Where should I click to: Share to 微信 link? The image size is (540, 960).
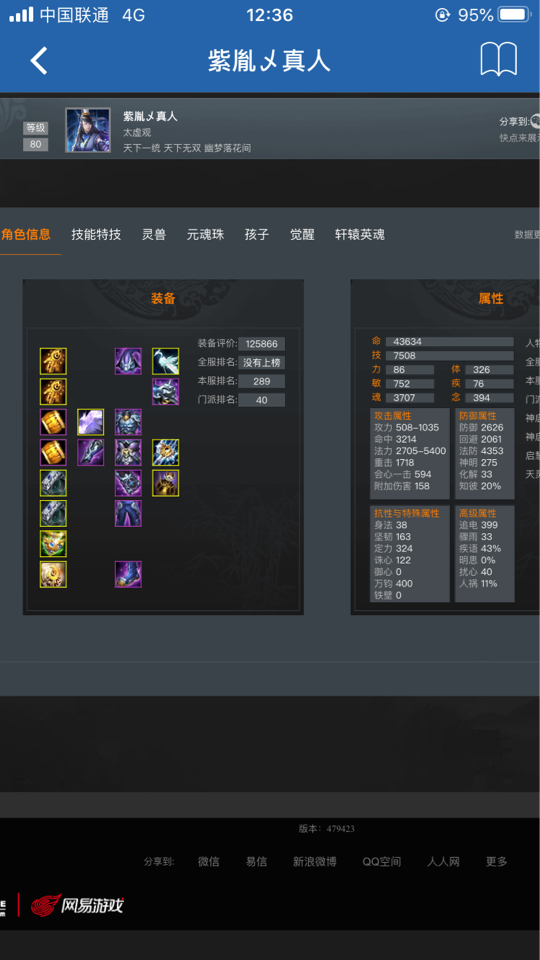(209, 861)
